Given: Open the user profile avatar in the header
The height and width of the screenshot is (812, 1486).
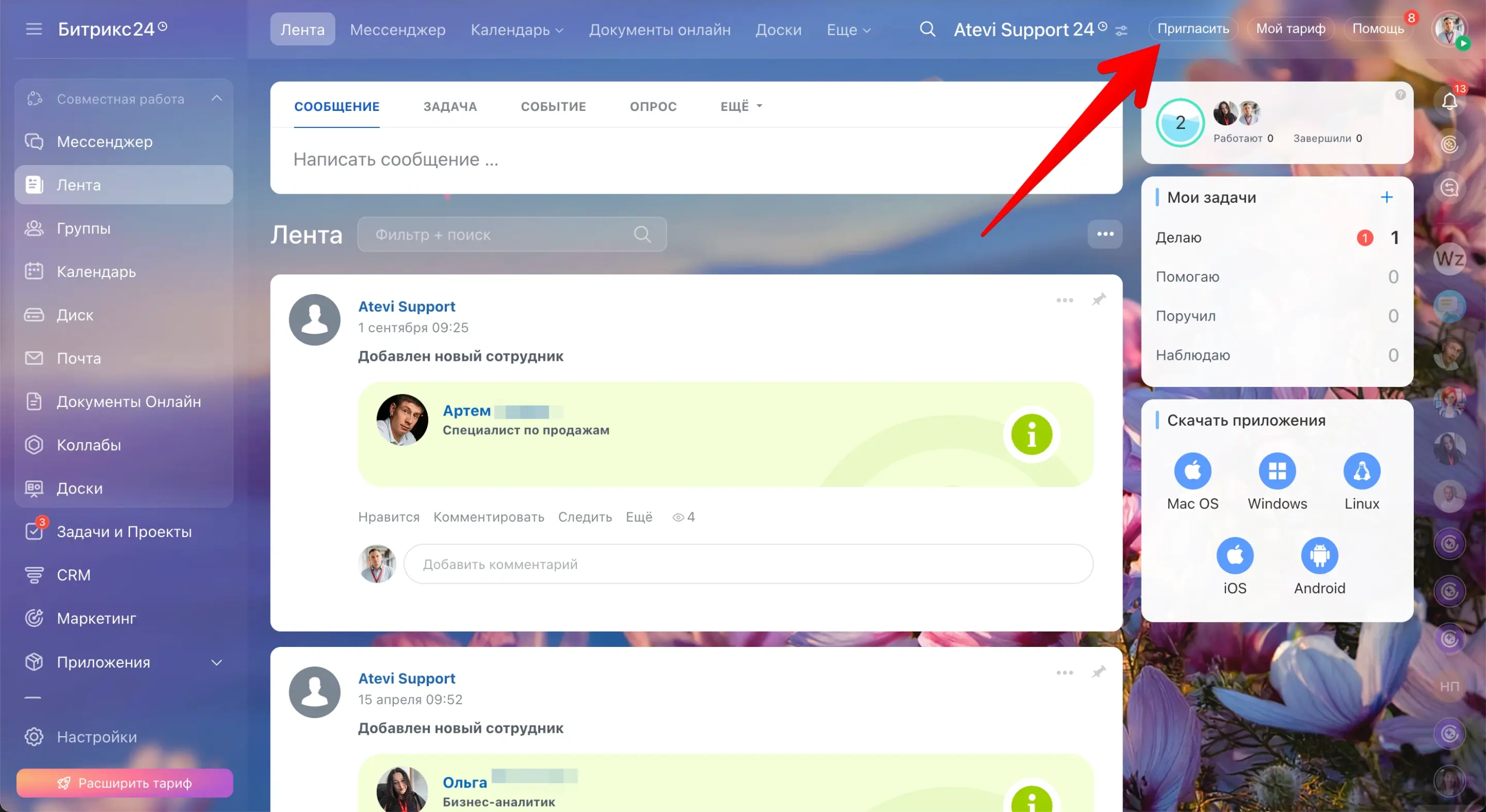Looking at the screenshot, I should click(1449, 29).
